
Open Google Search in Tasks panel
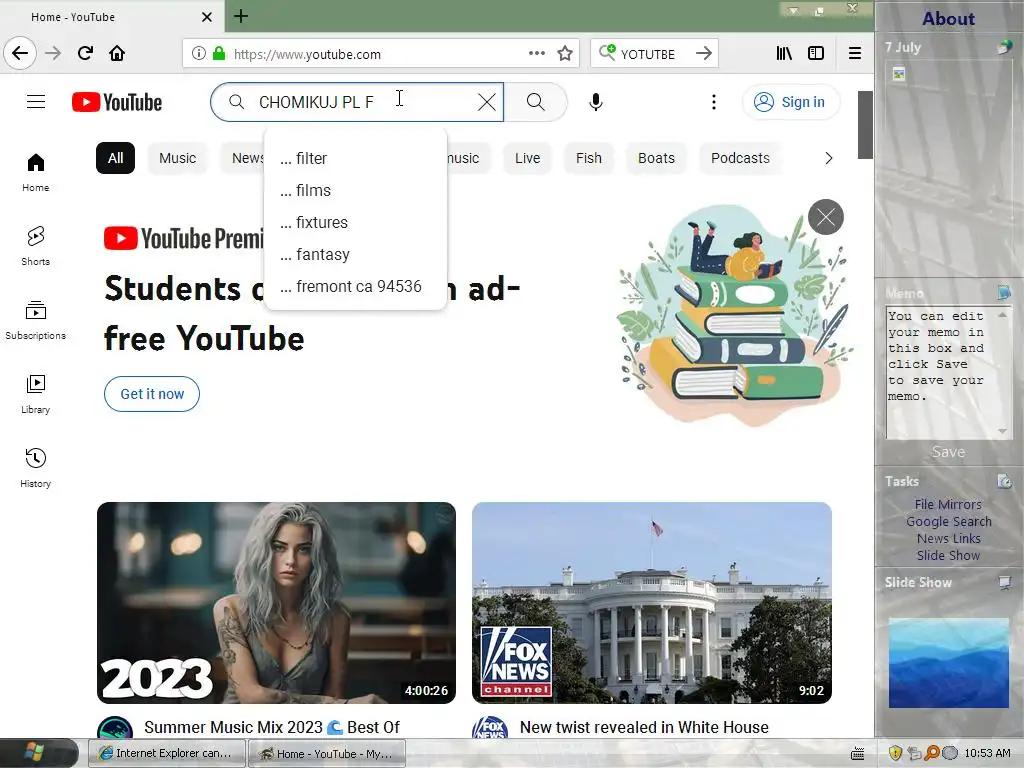tap(948, 521)
